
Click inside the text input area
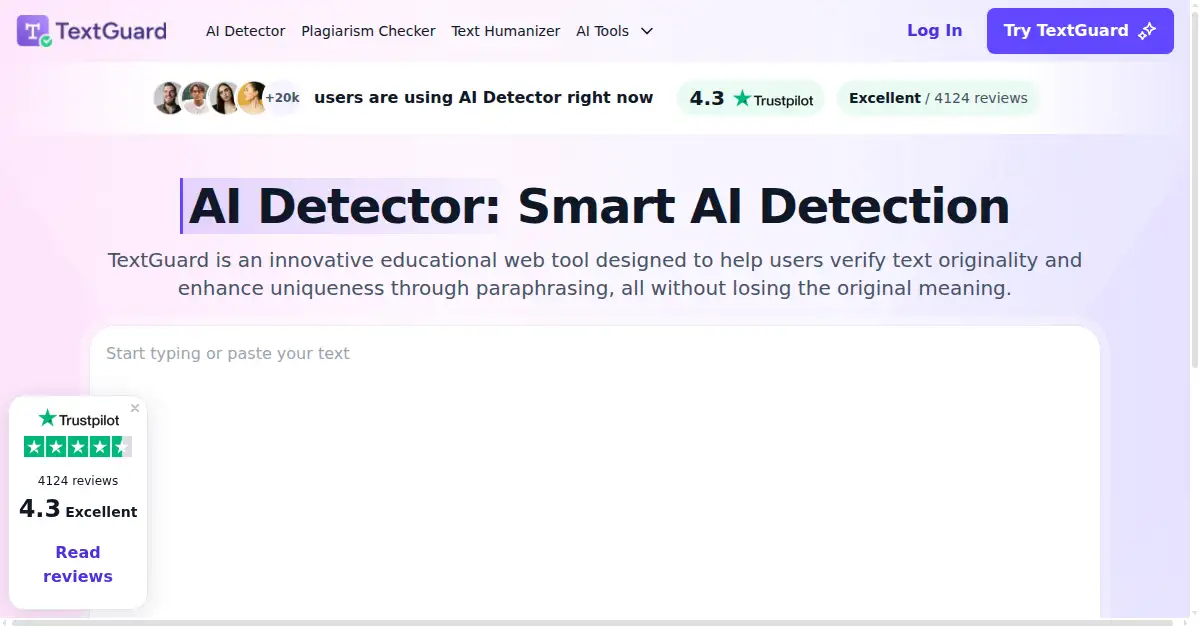pos(595,472)
